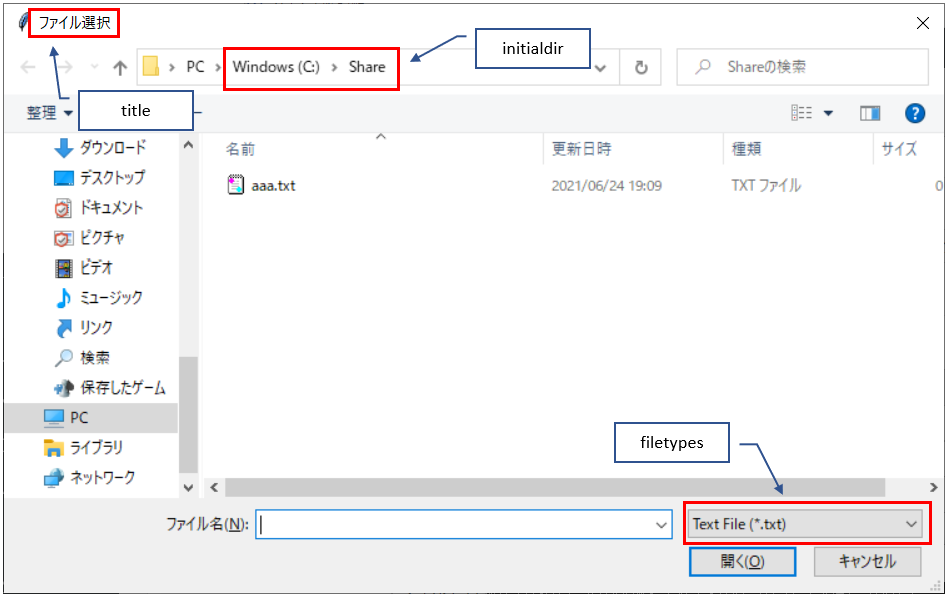Open Help with the question mark icon

point(915,113)
